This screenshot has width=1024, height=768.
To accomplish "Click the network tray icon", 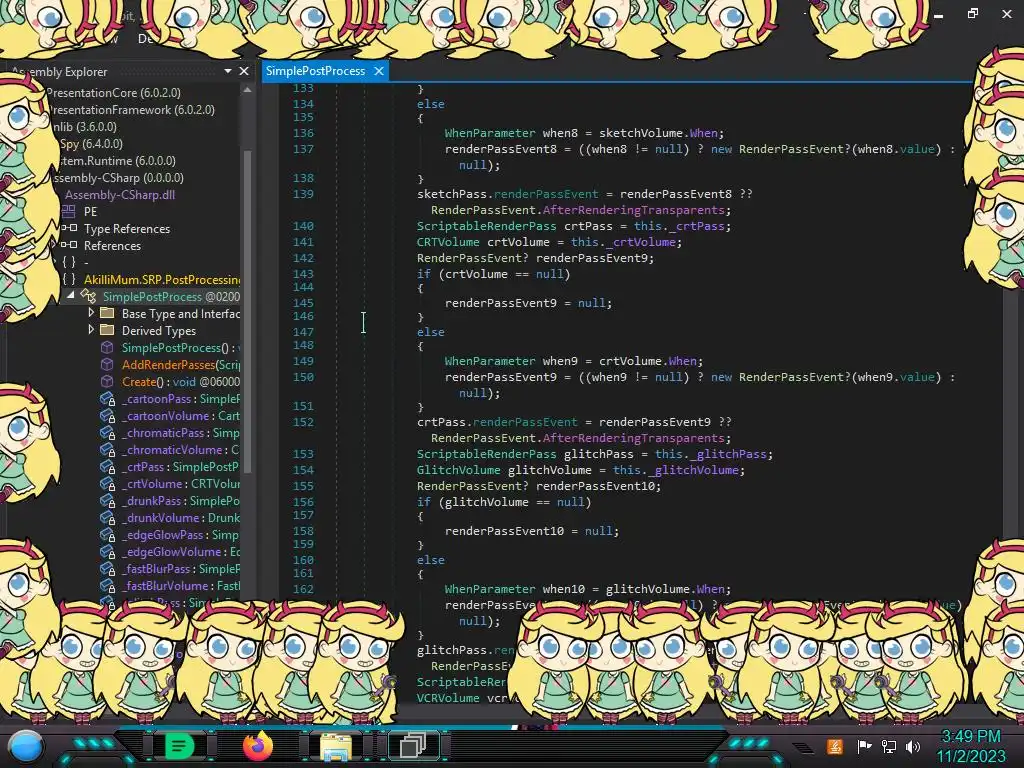I will point(889,746).
